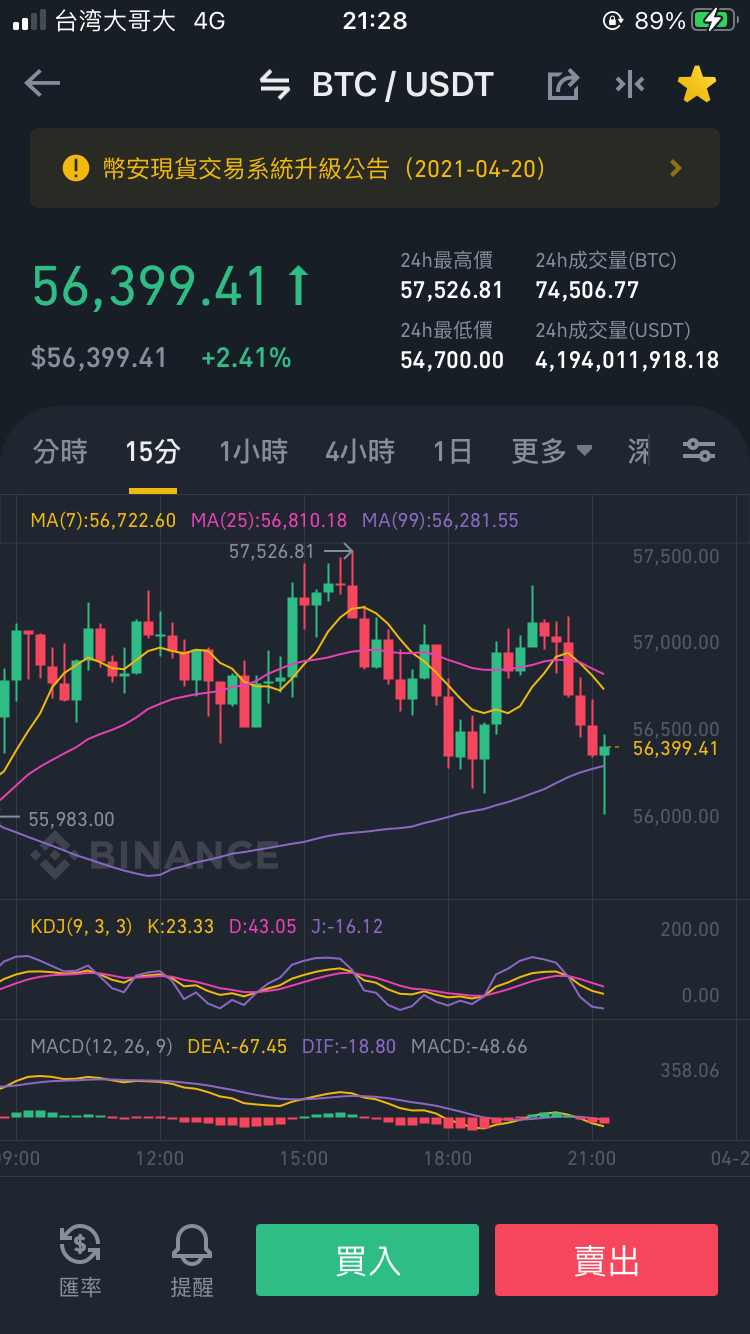Open the chart indicator settings icon
This screenshot has height=1334, width=750.
(699, 450)
